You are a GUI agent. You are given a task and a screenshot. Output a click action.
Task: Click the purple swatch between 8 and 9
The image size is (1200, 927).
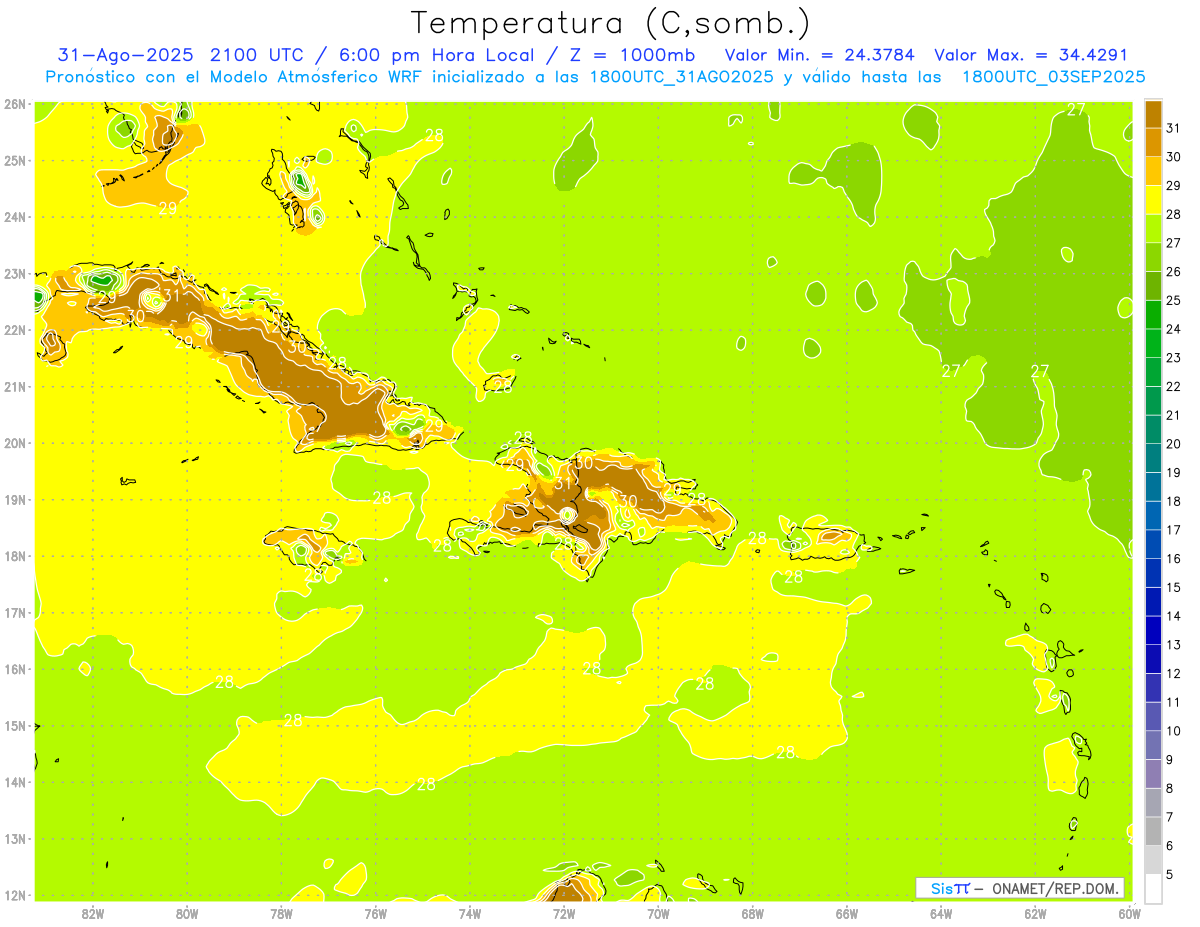point(1153,773)
